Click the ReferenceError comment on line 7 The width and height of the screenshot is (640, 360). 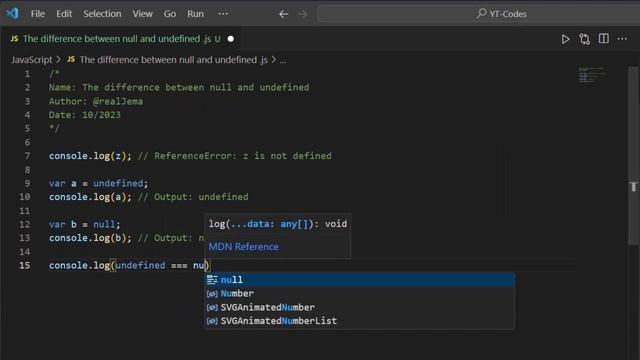(x=235, y=156)
